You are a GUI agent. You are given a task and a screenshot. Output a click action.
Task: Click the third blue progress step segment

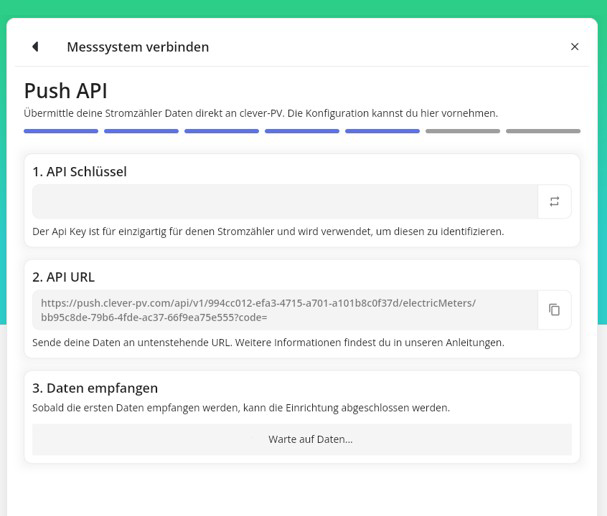221,131
